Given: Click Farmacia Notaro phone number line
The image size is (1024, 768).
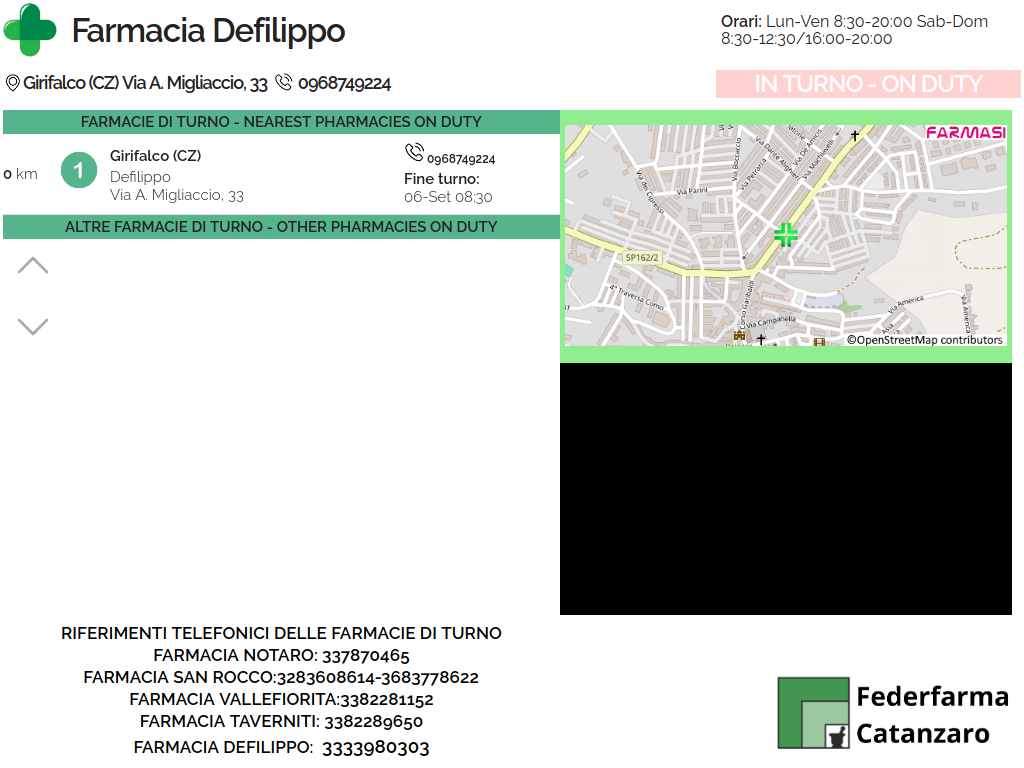Looking at the screenshot, I should click(281, 656).
